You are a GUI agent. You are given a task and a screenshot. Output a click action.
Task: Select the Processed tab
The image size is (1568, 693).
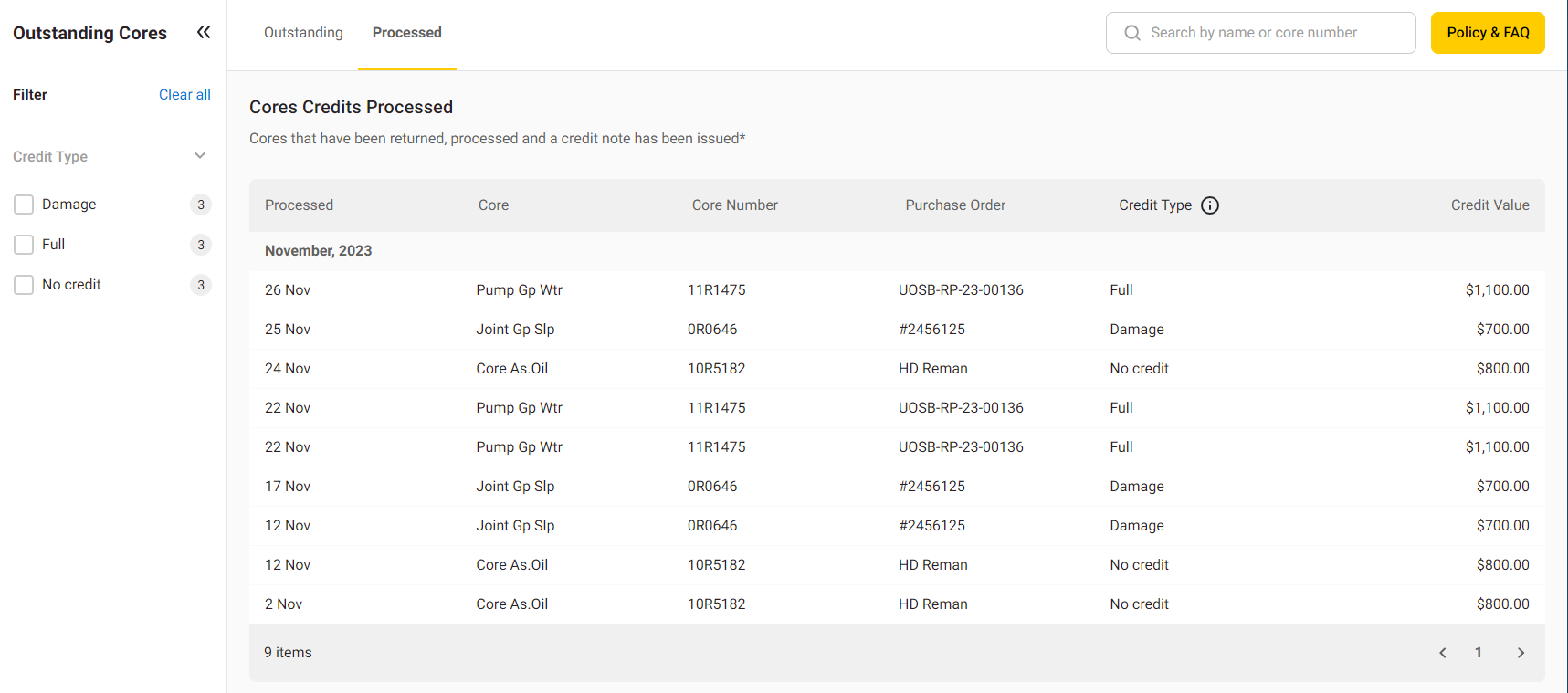pyautogui.click(x=406, y=33)
